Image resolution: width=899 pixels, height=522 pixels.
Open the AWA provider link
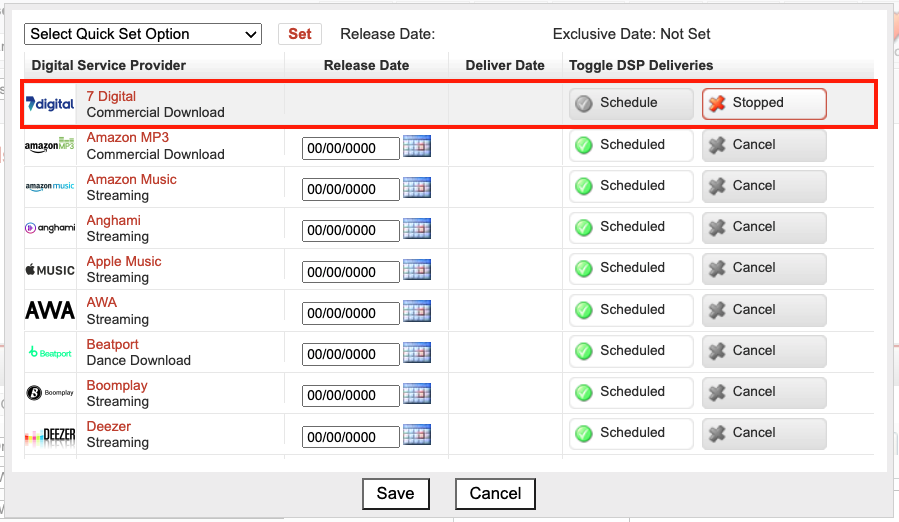101,302
